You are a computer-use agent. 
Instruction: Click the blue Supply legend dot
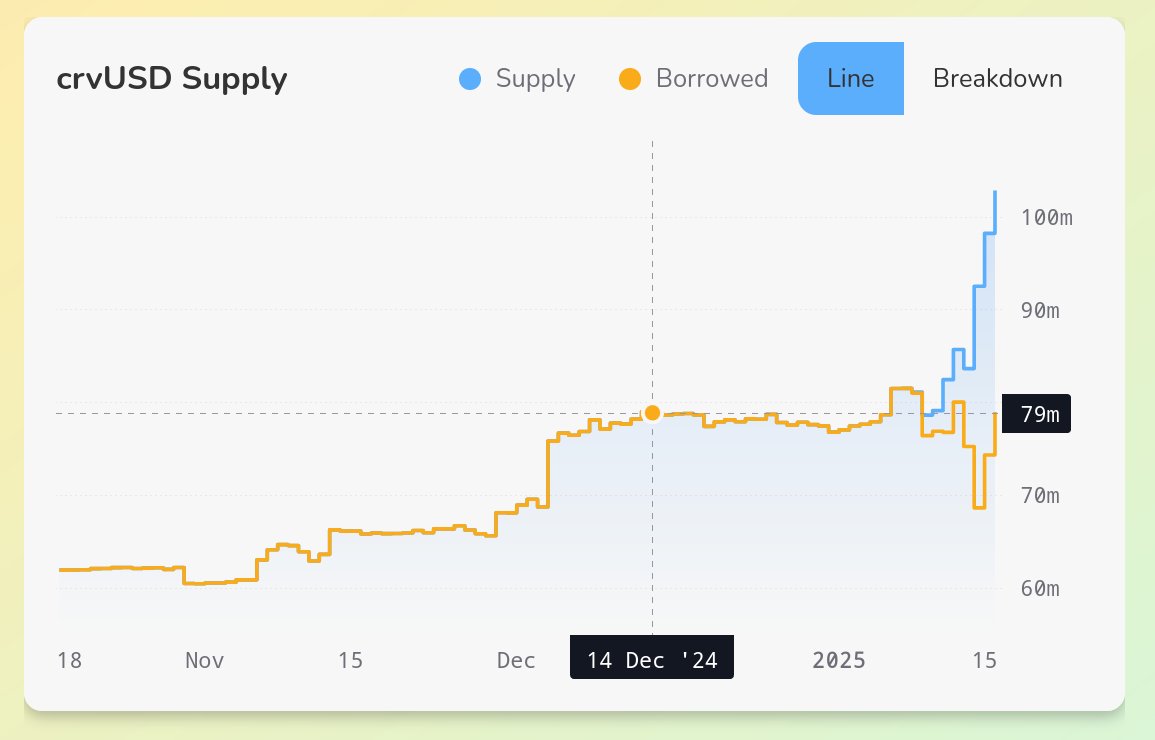470,79
